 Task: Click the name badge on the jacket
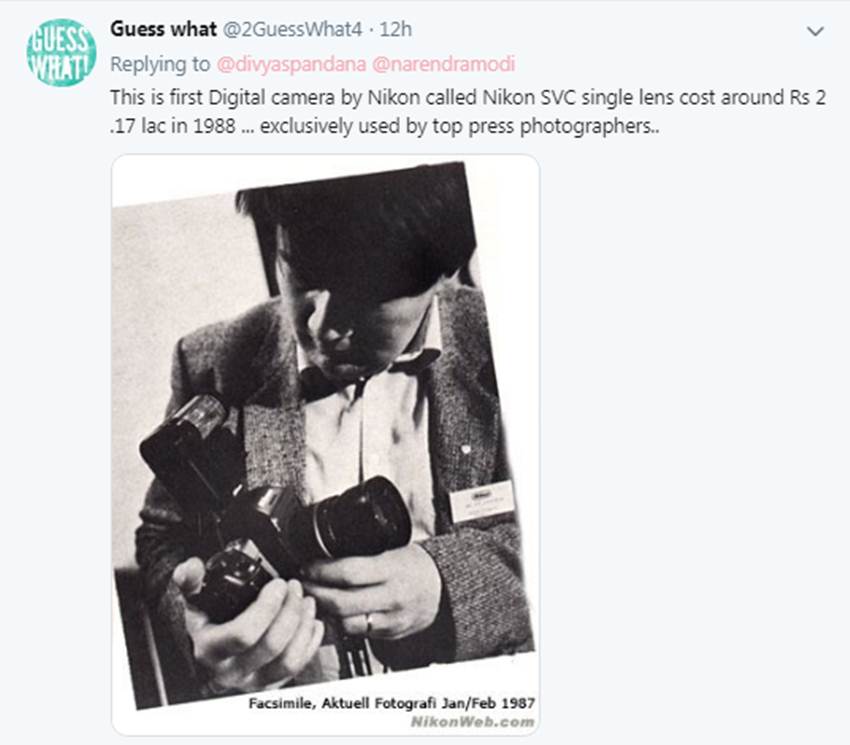click(481, 501)
